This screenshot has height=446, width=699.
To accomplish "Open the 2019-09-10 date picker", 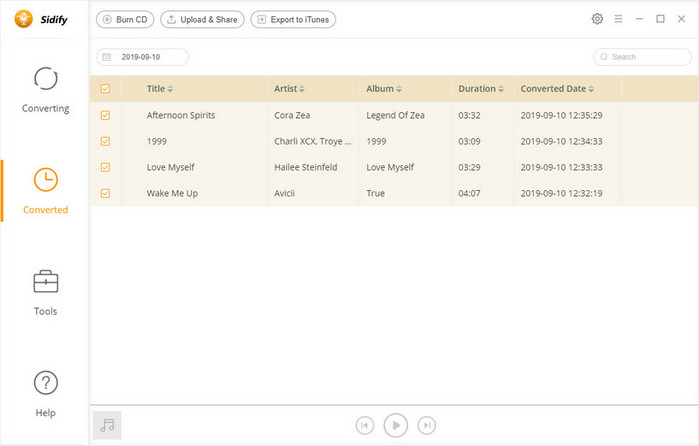I will tap(142, 57).
